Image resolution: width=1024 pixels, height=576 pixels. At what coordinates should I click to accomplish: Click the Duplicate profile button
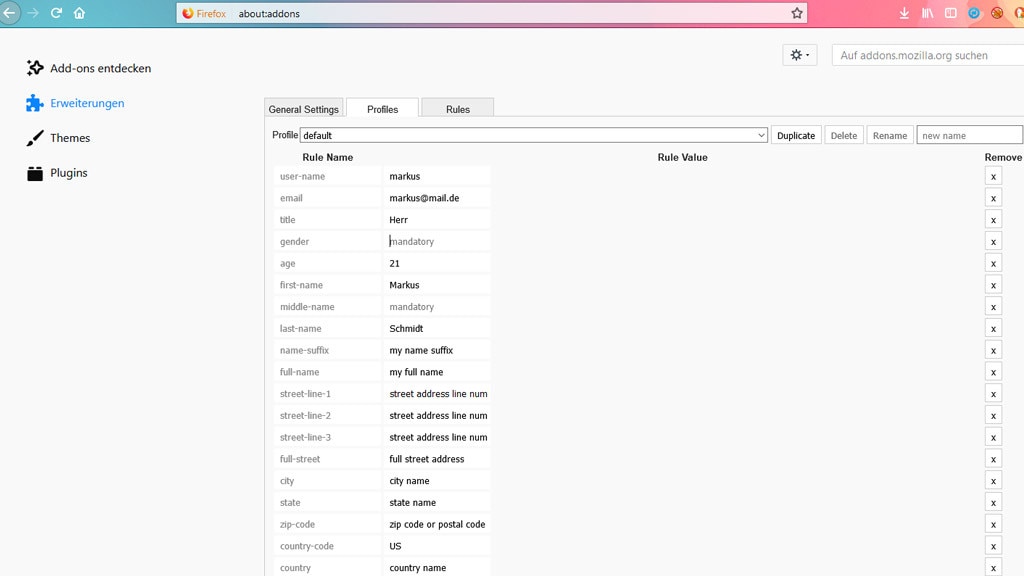(x=796, y=135)
